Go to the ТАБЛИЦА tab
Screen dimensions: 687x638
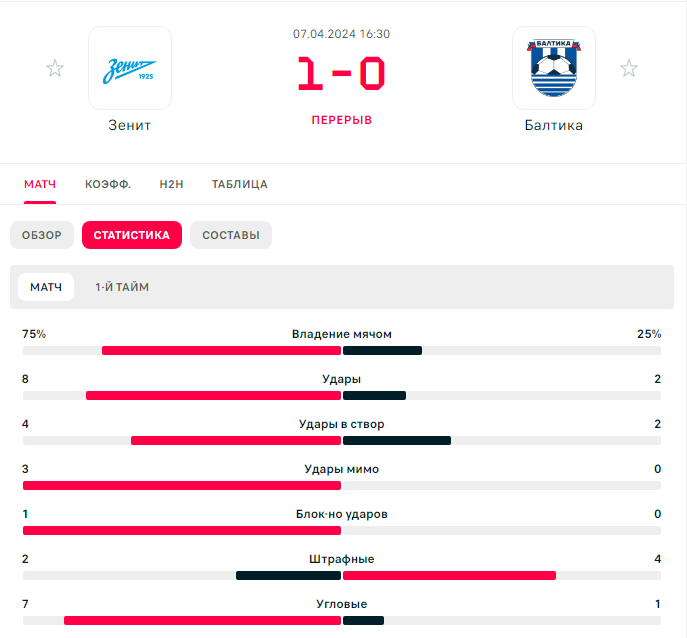pos(240,184)
